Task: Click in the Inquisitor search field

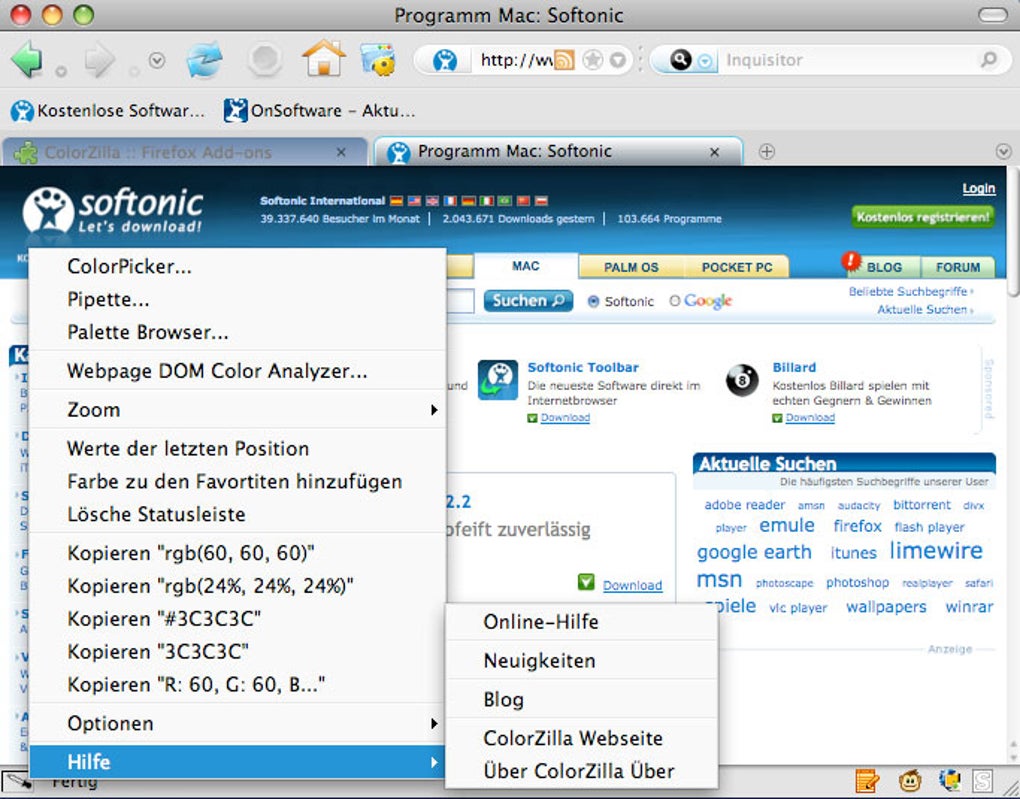Action: pyautogui.click(x=849, y=61)
